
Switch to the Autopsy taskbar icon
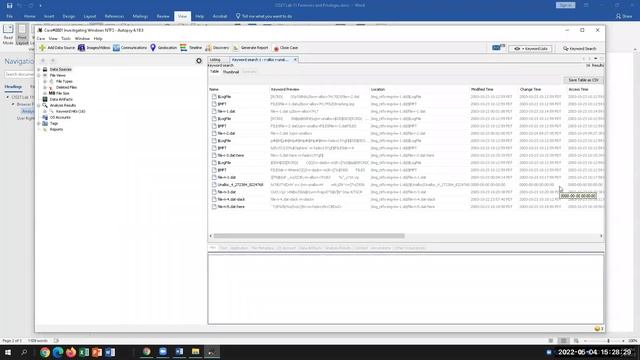212,352
